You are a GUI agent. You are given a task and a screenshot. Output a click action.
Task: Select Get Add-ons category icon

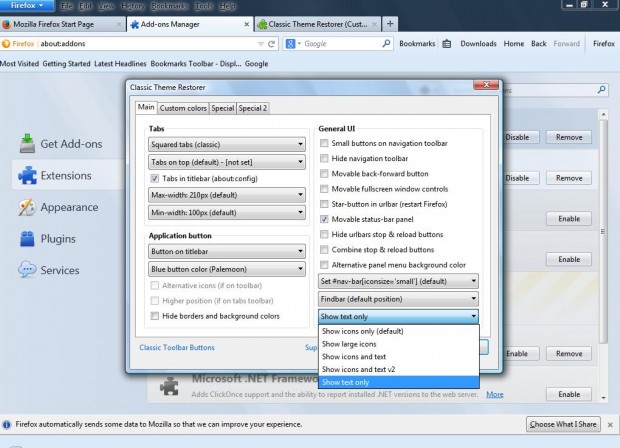point(27,144)
